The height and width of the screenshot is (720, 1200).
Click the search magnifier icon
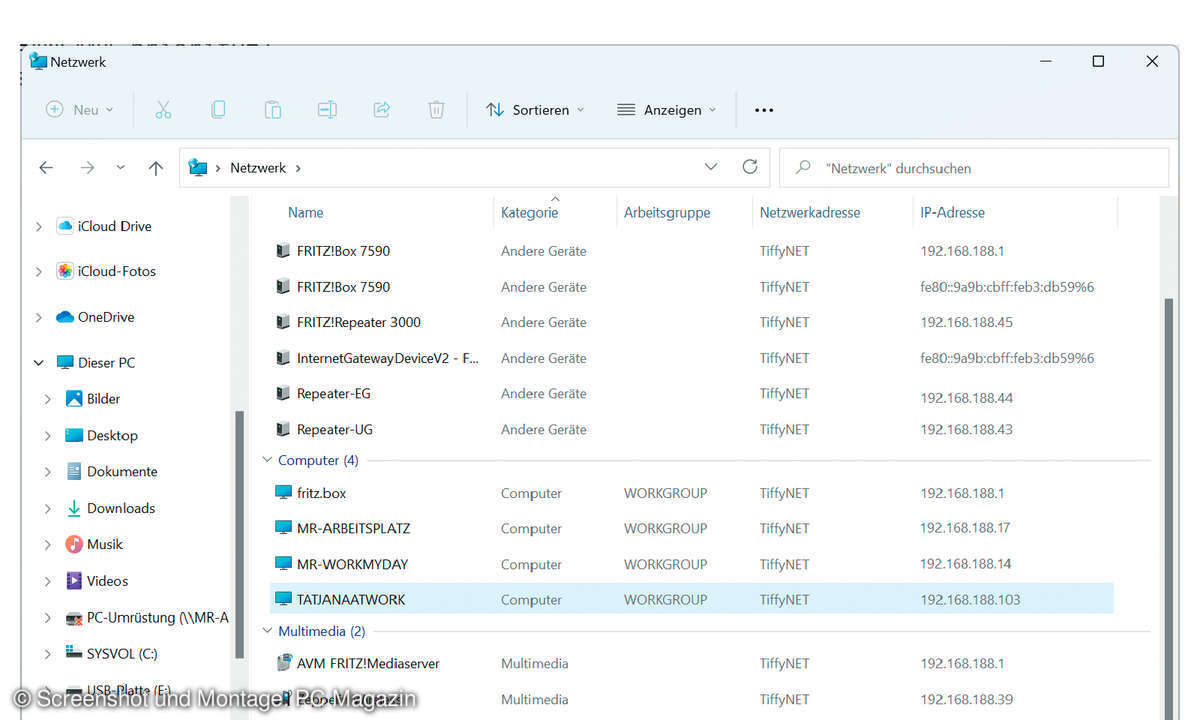click(x=803, y=168)
